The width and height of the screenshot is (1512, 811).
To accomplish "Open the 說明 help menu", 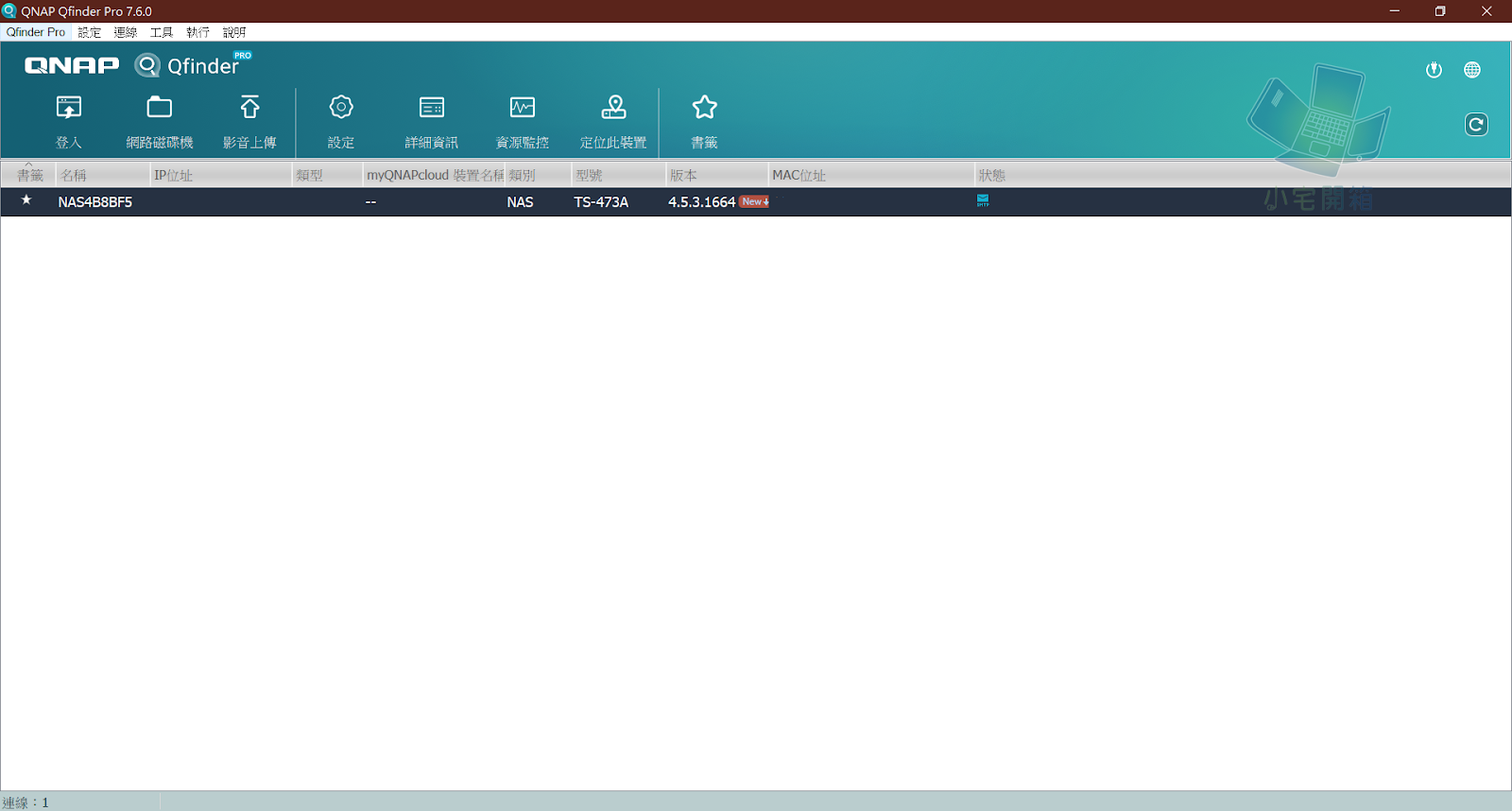I will tap(234, 32).
